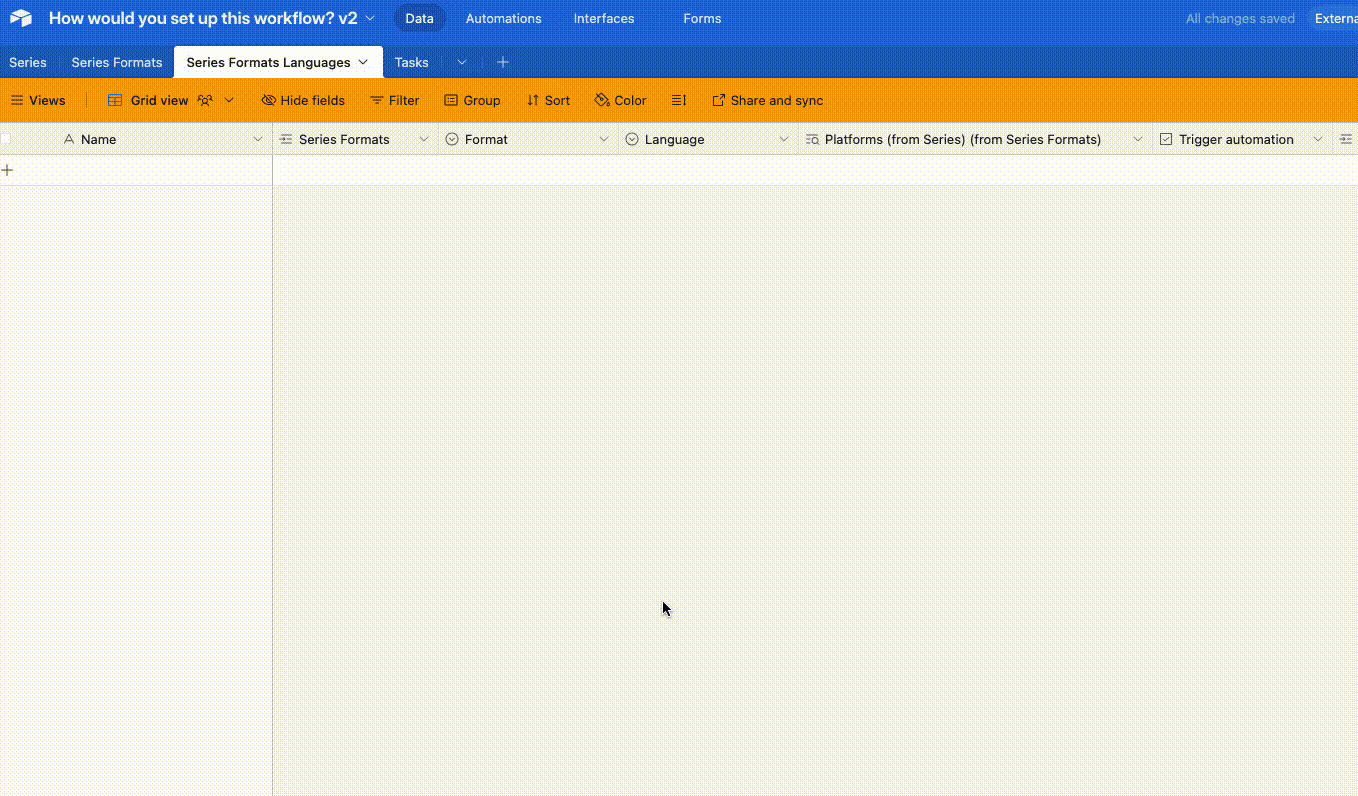The height and width of the screenshot is (796, 1358).
Task: Open the Interfaces tab
Action: 604,18
